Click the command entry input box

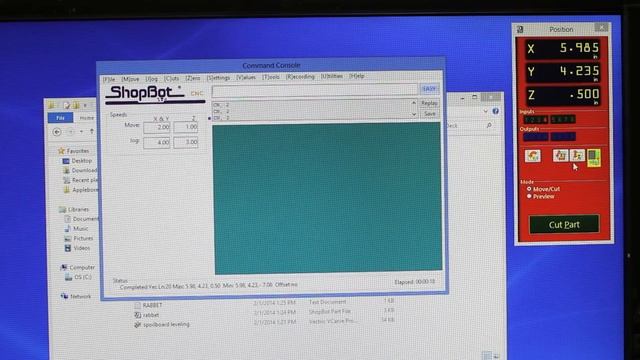pos(315,90)
